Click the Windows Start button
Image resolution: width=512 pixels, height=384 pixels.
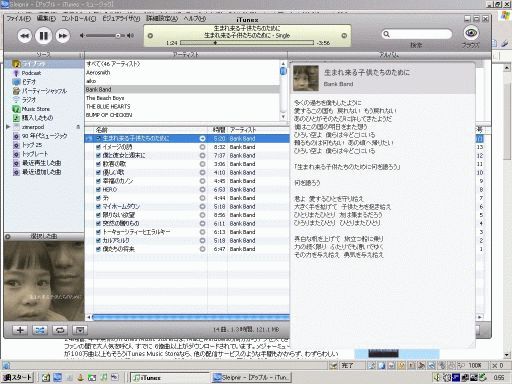18,377
